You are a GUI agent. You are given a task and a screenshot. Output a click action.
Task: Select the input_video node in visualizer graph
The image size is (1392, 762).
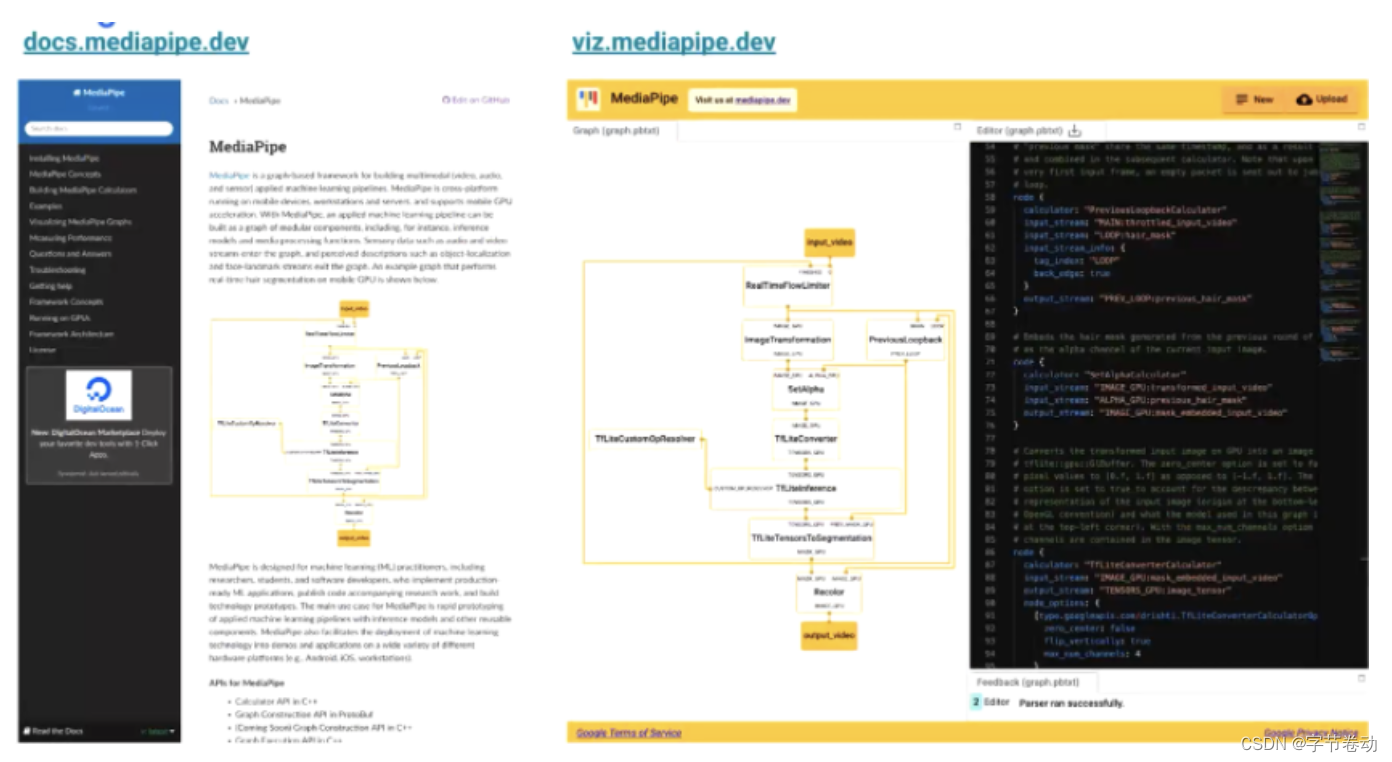pyautogui.click(x=831, y=243)
